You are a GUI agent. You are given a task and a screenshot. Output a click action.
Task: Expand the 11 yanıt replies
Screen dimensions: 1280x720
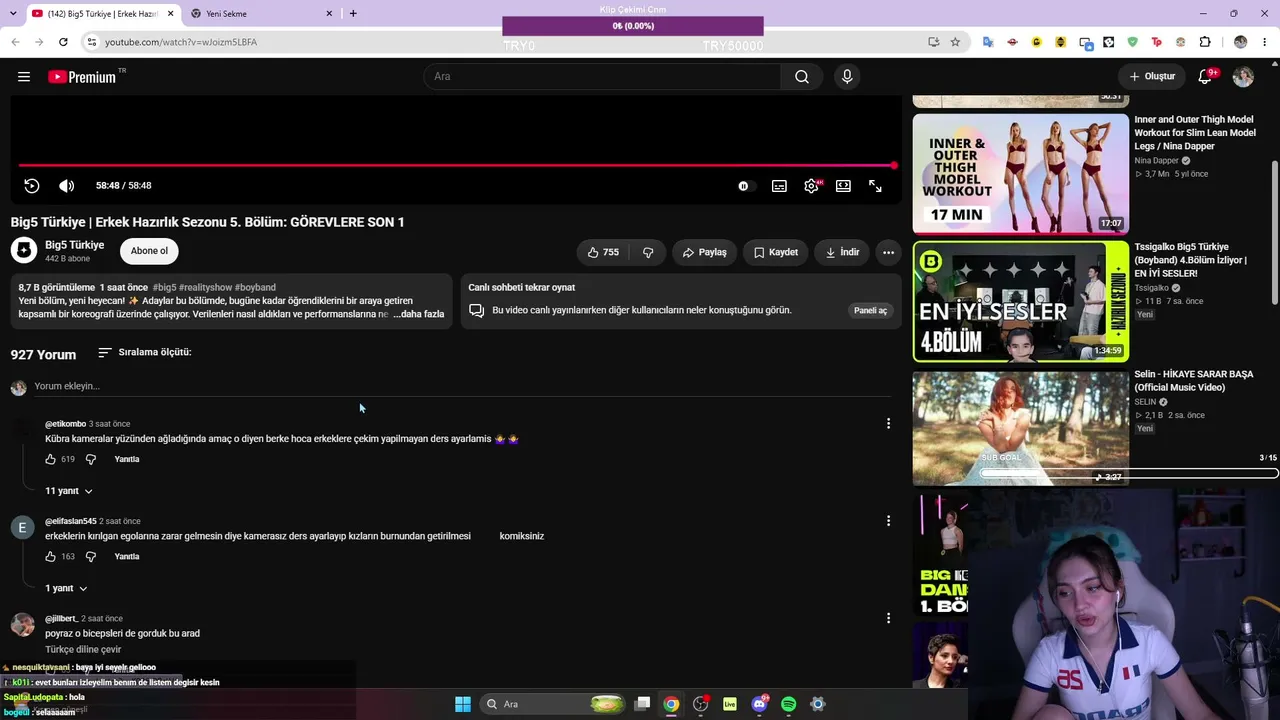[x=68, y=491]
